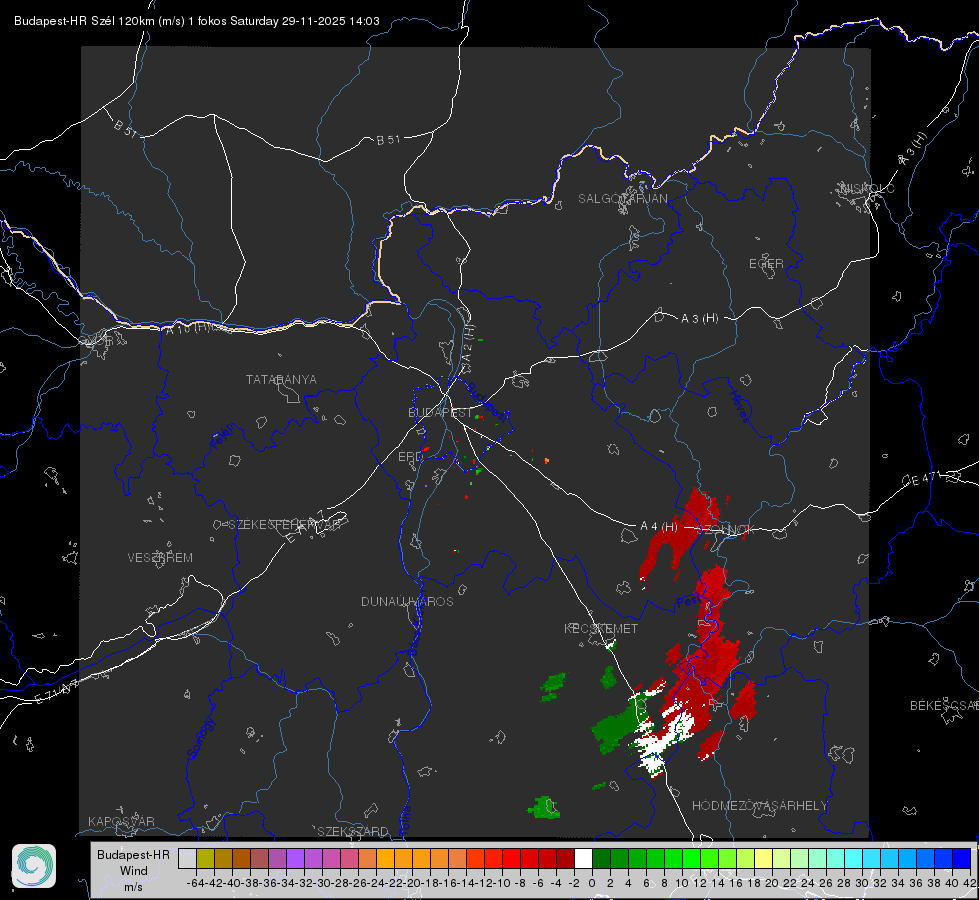The height and width of the screenshot is (900, 979).
Task: Select the HODMEZOVASARHELY city label
Action: 759,806
